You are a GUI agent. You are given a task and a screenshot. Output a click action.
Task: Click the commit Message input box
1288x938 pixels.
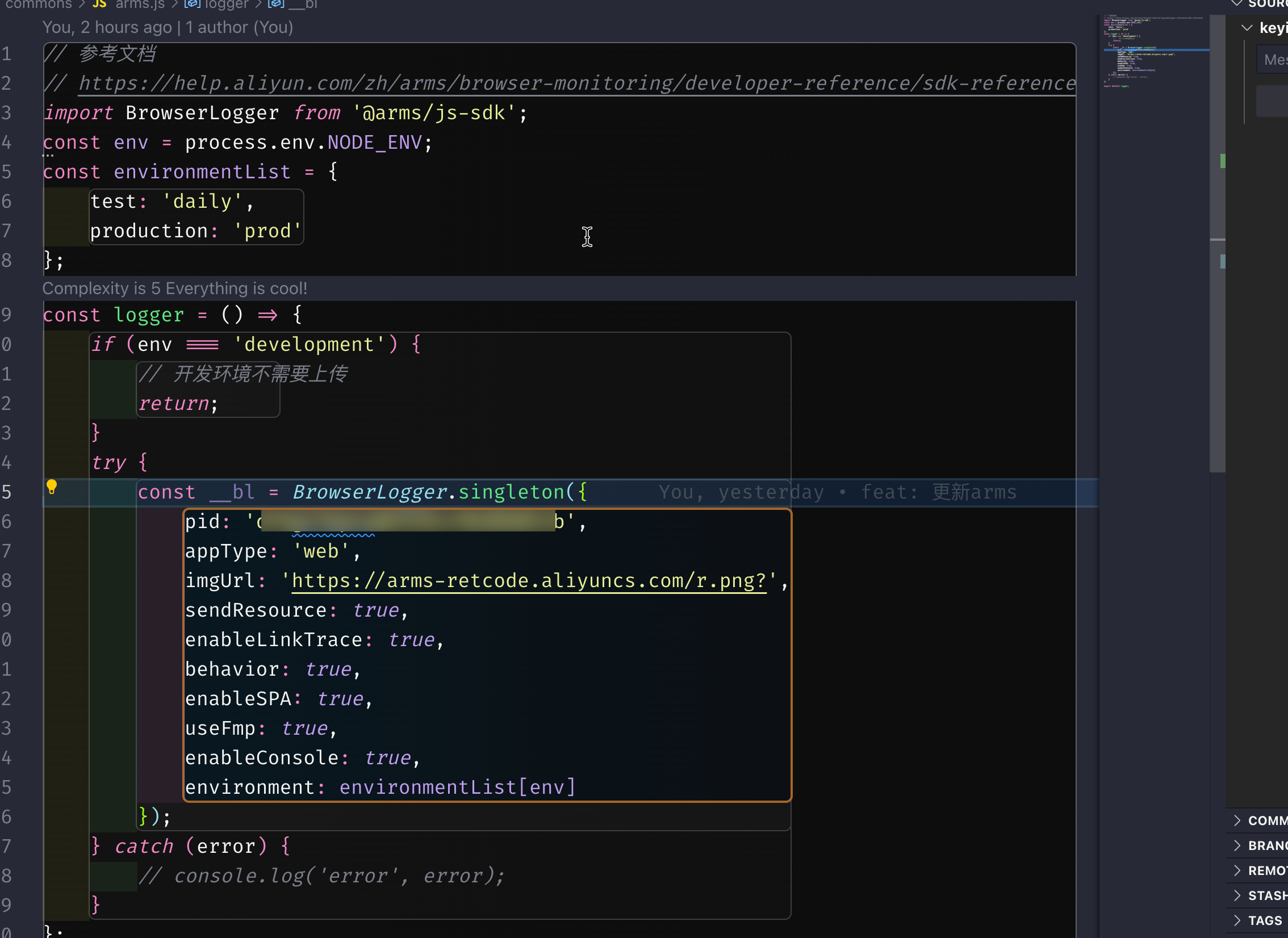tap(1273, 60)
